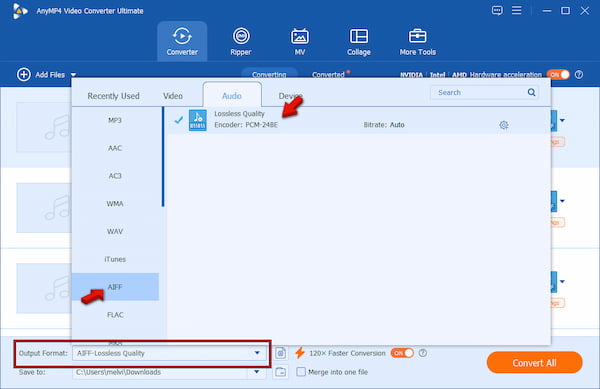
Task: Open the Converting tab
Action: pyautogui.click(x=269, y=74)
